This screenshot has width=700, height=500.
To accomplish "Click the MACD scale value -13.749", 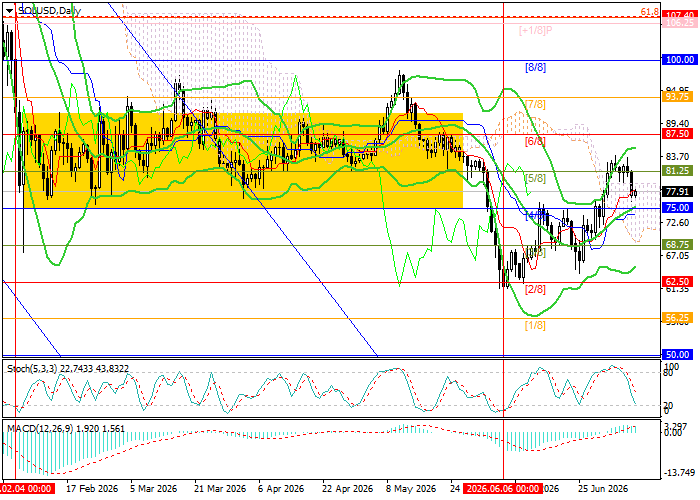I will [679, 473].
